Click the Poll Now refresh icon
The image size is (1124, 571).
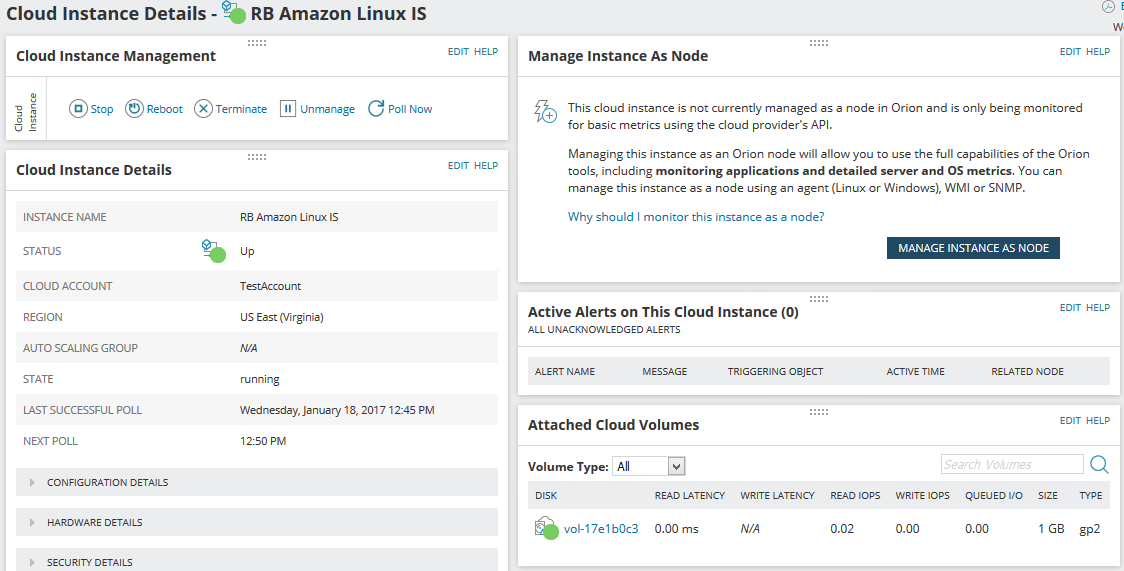pyautogui.click(x=376, y=109)
